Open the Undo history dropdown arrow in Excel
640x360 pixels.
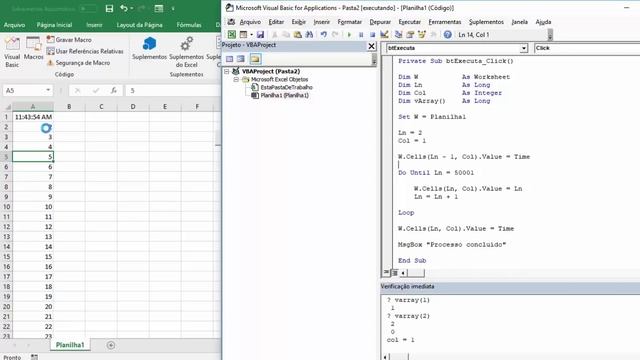132,9
